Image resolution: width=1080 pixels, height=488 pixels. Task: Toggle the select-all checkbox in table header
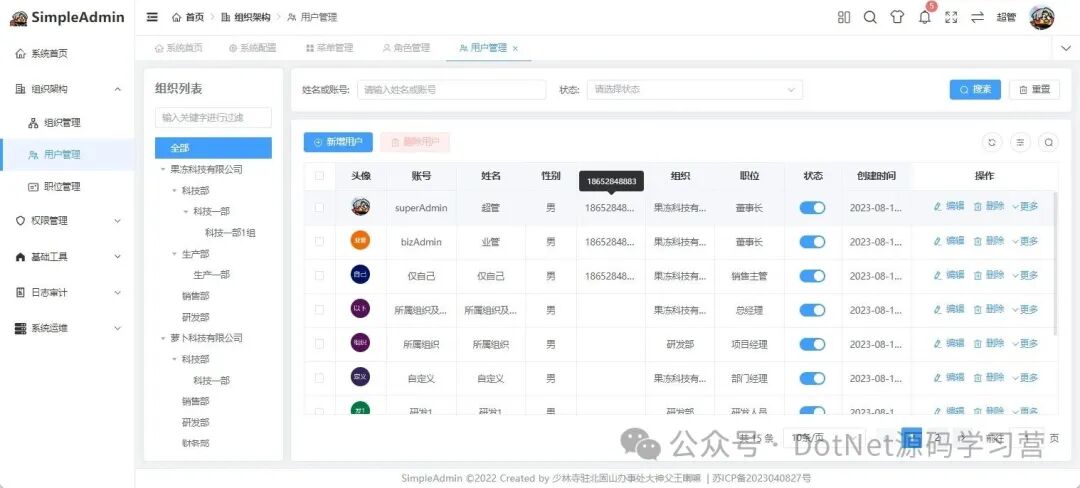tap(319, 176)
